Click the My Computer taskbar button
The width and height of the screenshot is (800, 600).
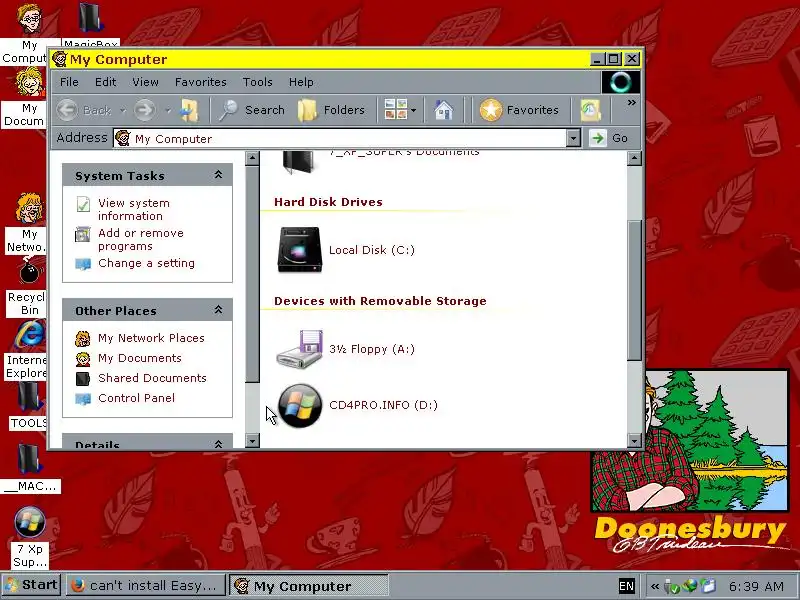309,585
